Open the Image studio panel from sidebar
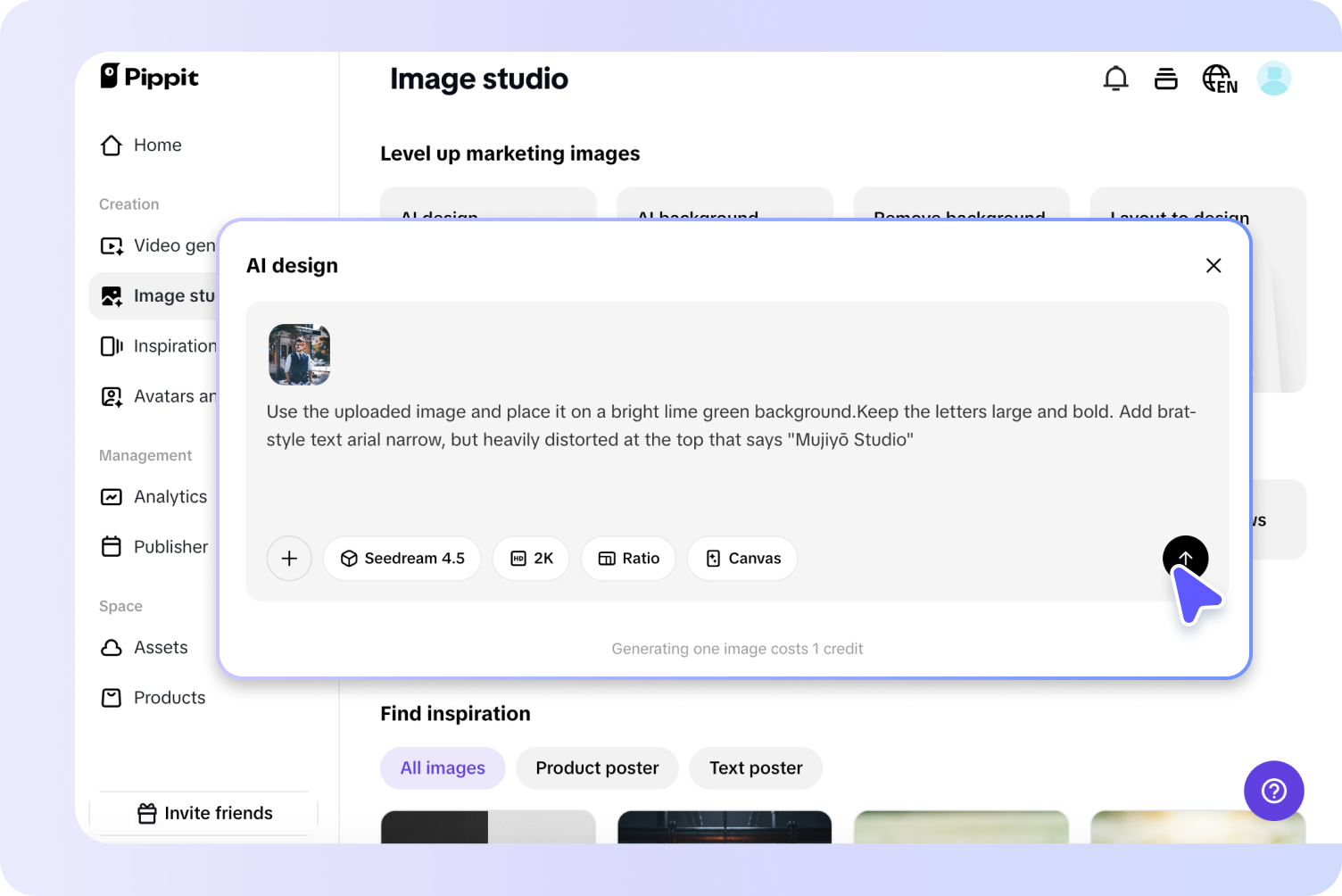This screenshot has height=896, width=1342. (x=111, y=295)
